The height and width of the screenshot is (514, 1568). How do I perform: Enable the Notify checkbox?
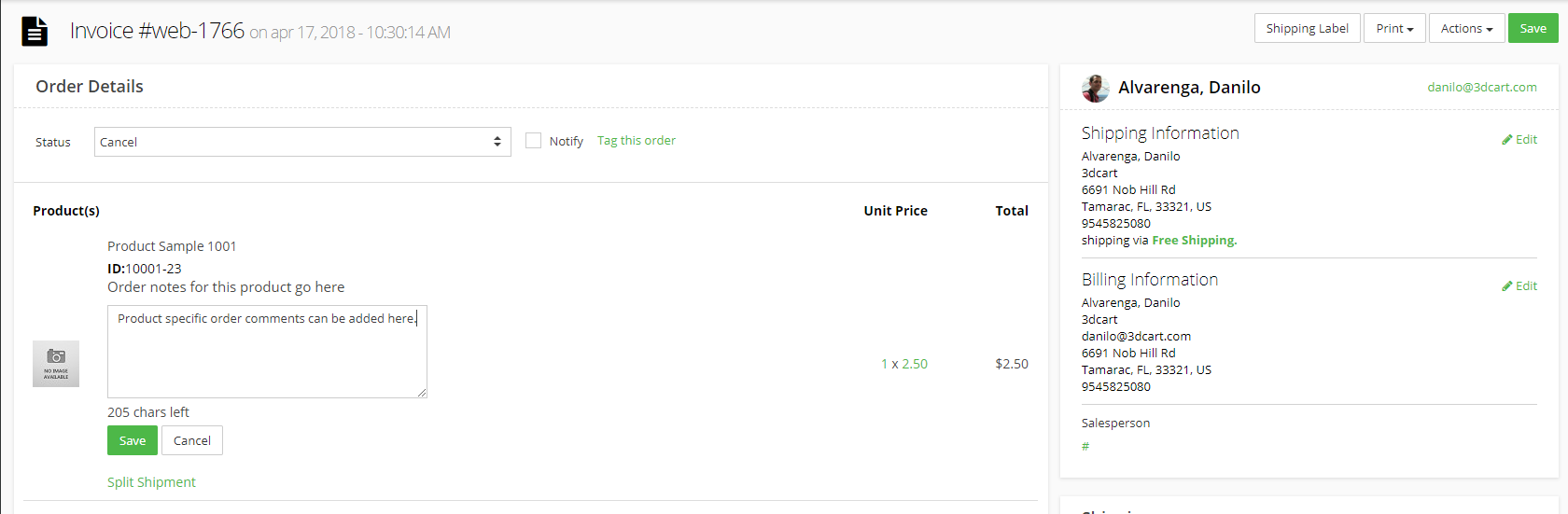(x=533, y=141)
